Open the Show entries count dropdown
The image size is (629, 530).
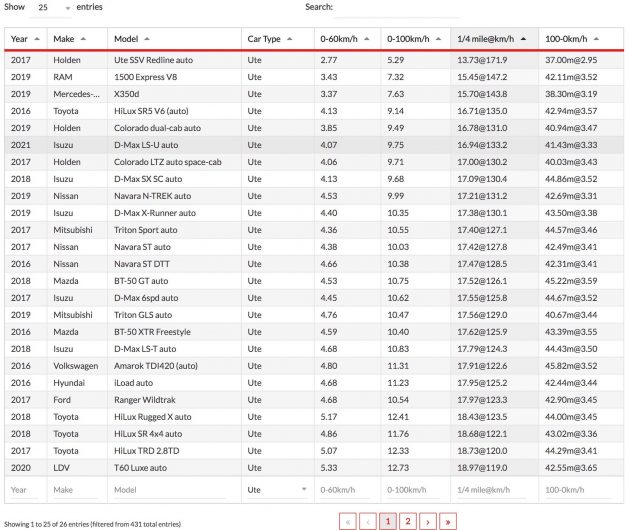click(x=51, y=8)
